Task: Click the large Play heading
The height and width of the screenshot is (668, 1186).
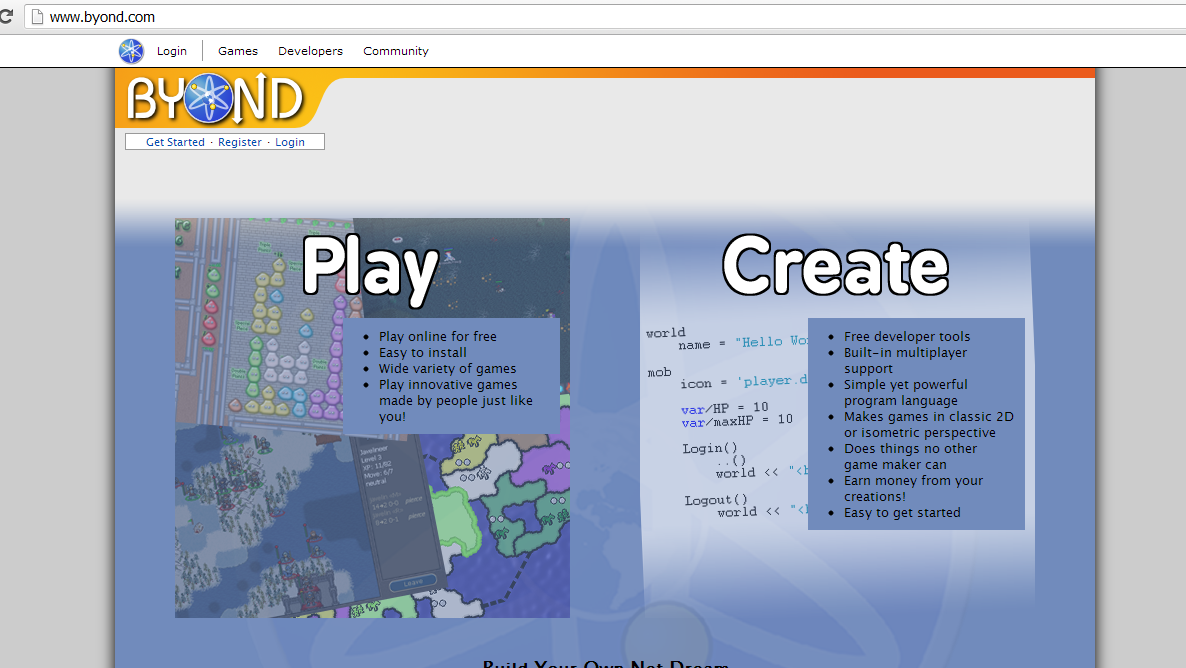Action: [370, 269]
